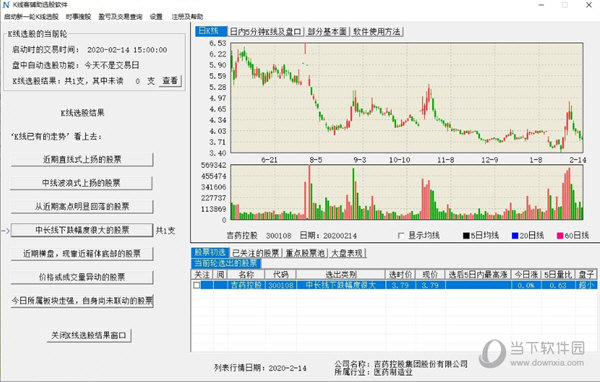600x382 pixels.
Task: Click the 6-21 date axis label
Action: point(269,160)
